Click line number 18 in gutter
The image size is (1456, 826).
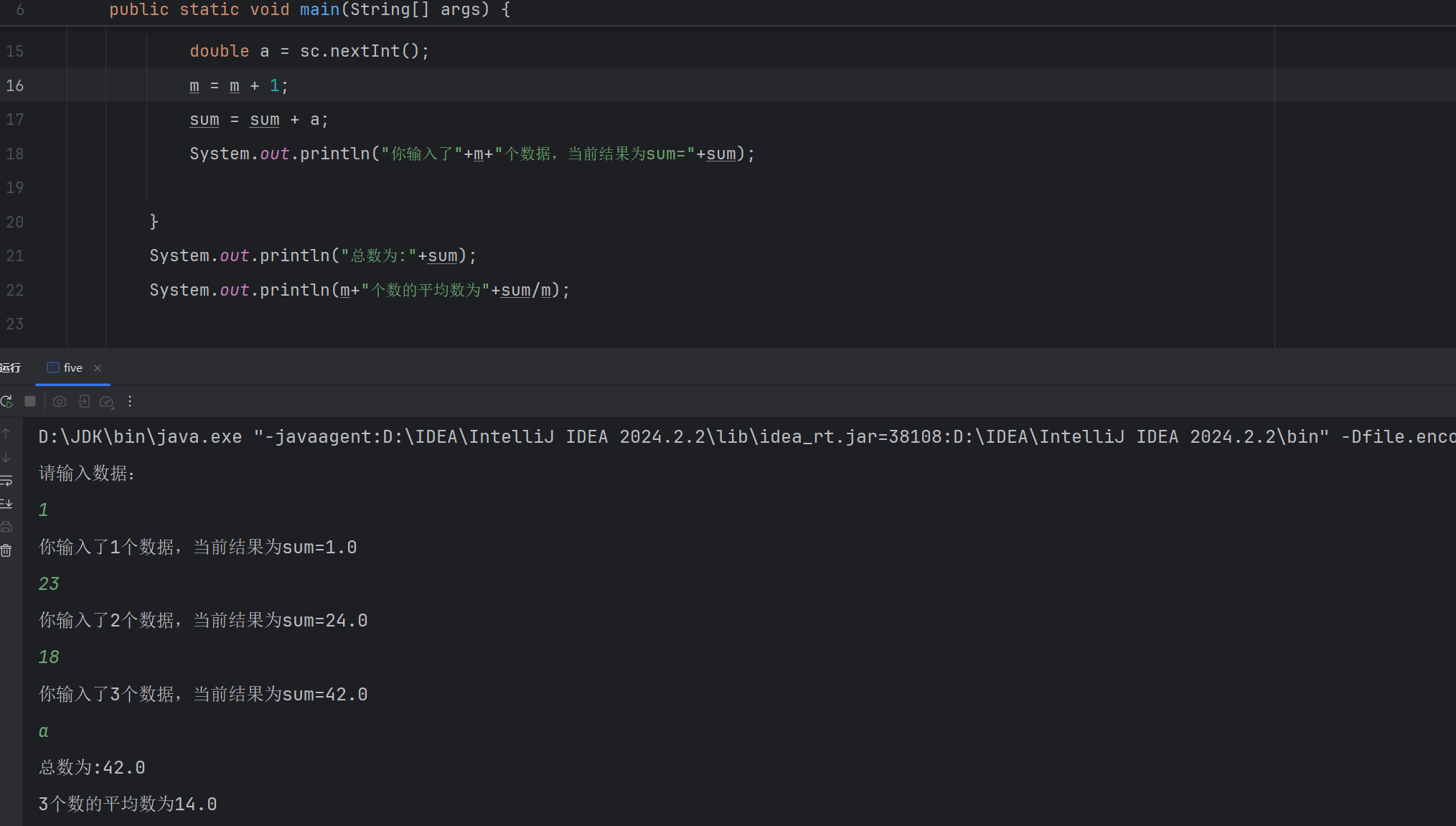click(15, 154)
